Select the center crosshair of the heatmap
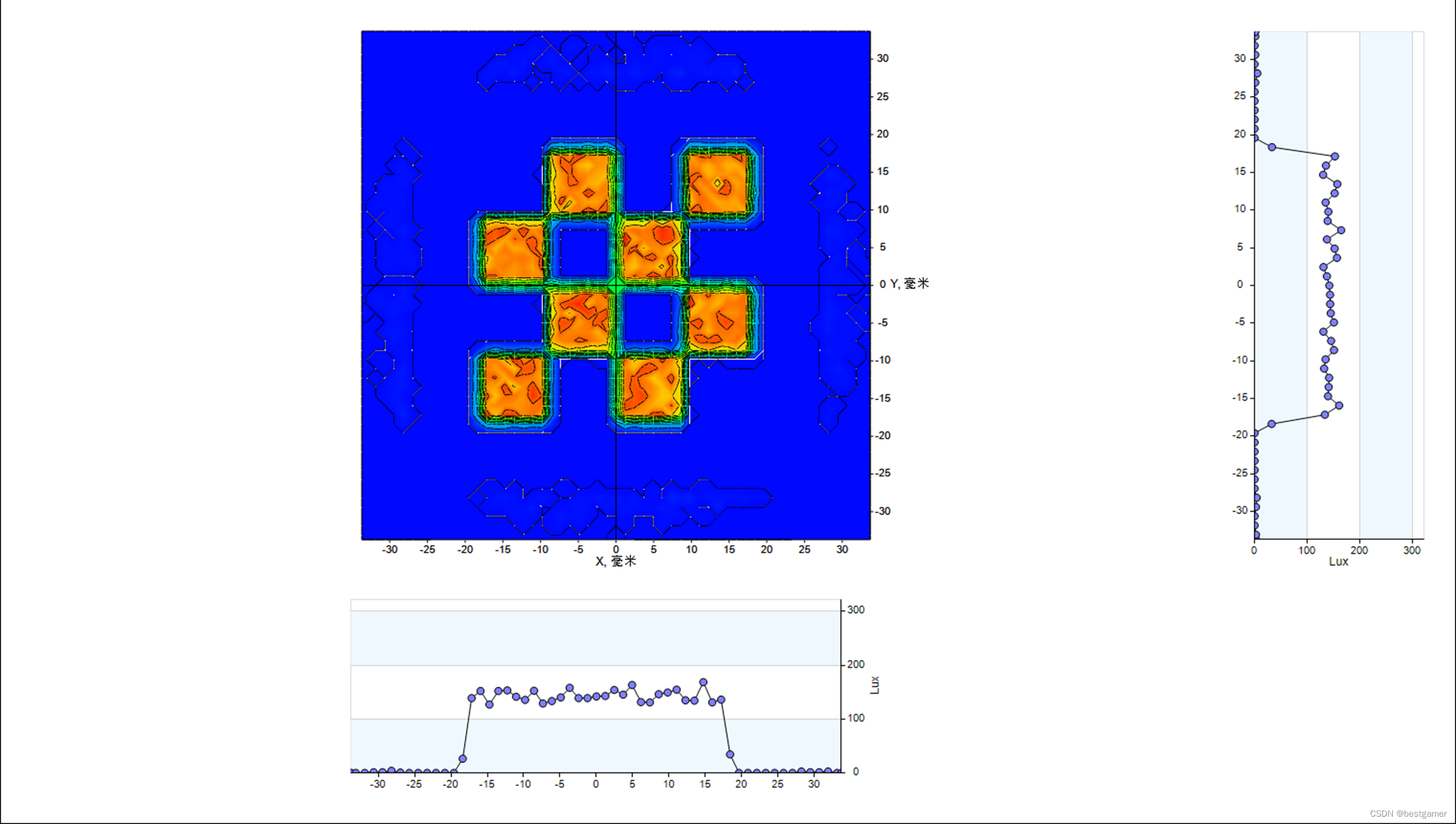This screenshot has width=1456, height=824. [x=616, y=284]
